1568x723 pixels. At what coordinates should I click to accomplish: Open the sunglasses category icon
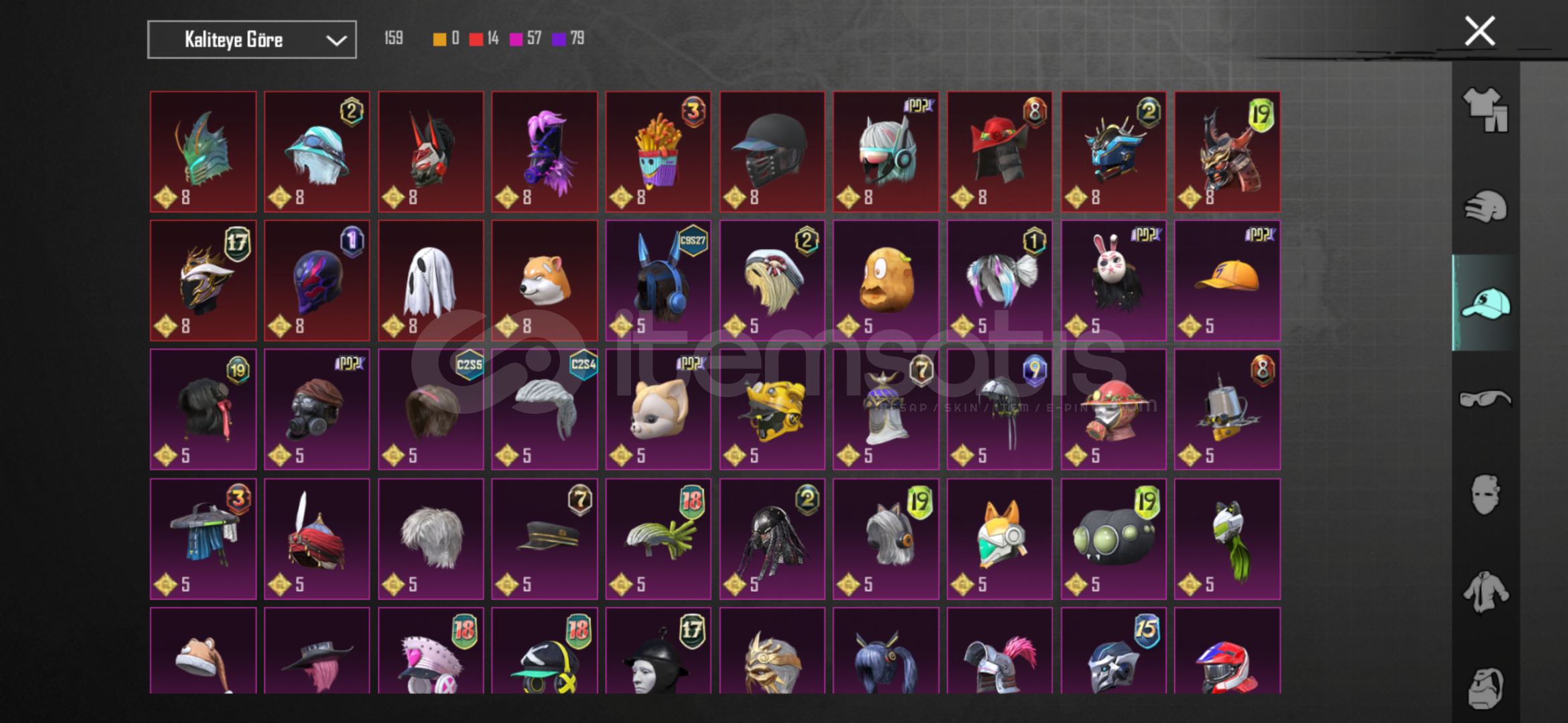1485,399
